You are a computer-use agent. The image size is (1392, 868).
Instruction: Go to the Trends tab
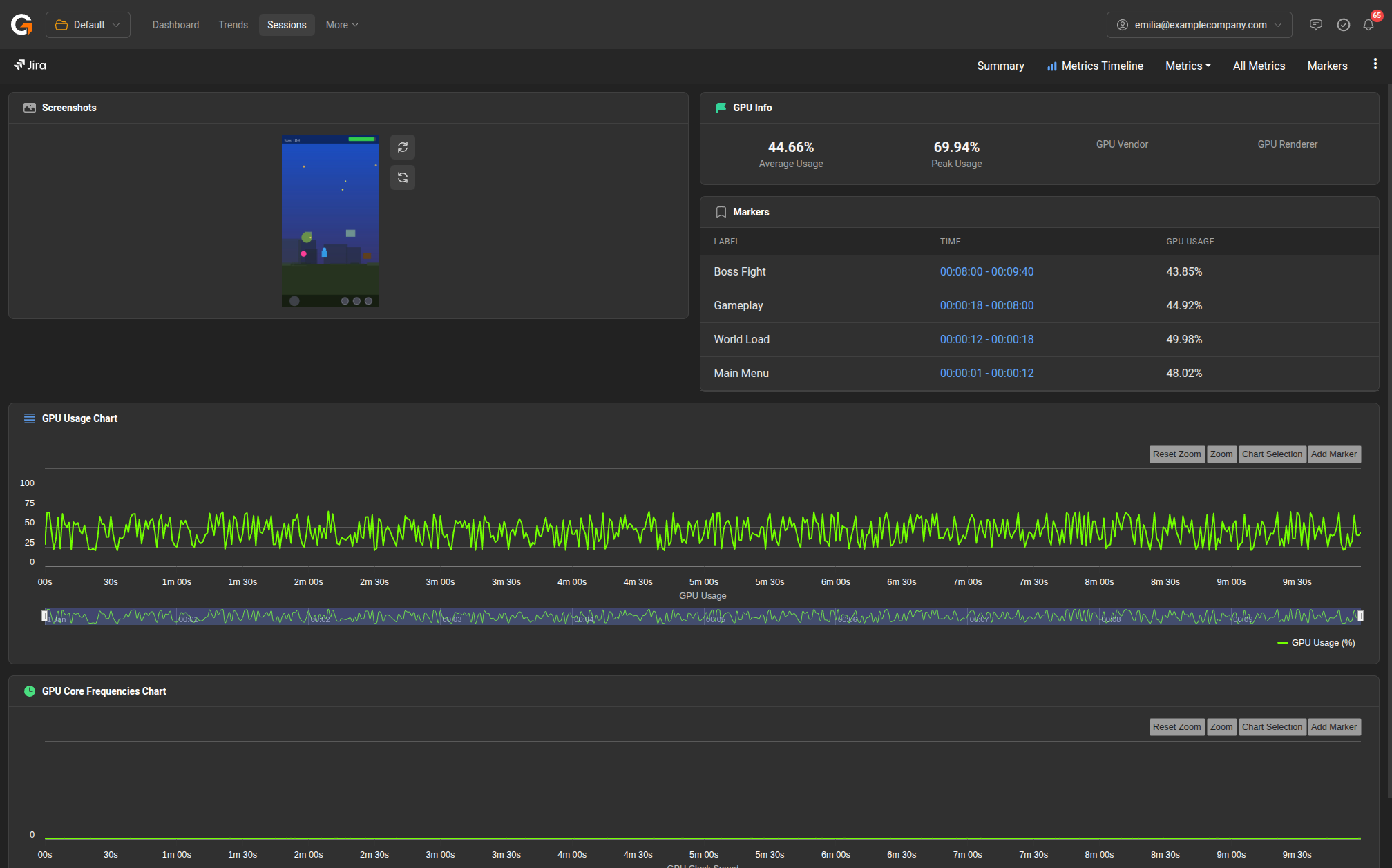coord(233,25)
